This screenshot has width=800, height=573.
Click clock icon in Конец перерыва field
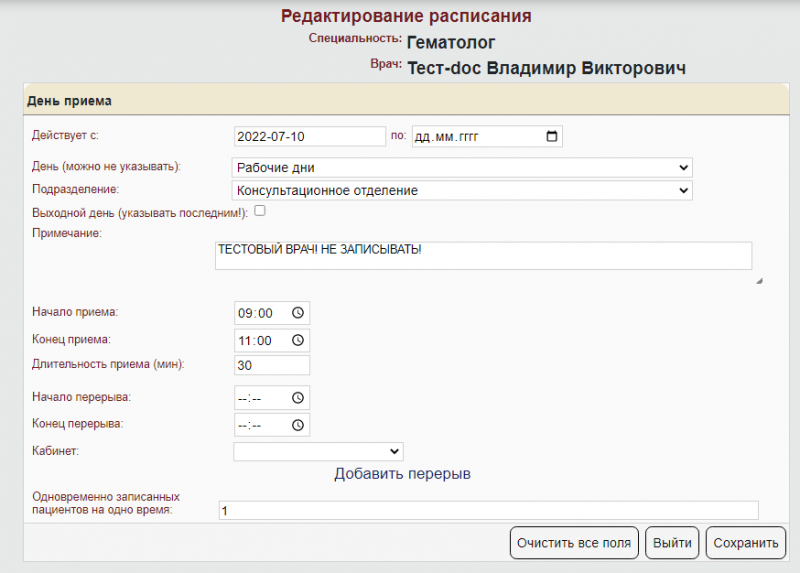click(297, 425)
